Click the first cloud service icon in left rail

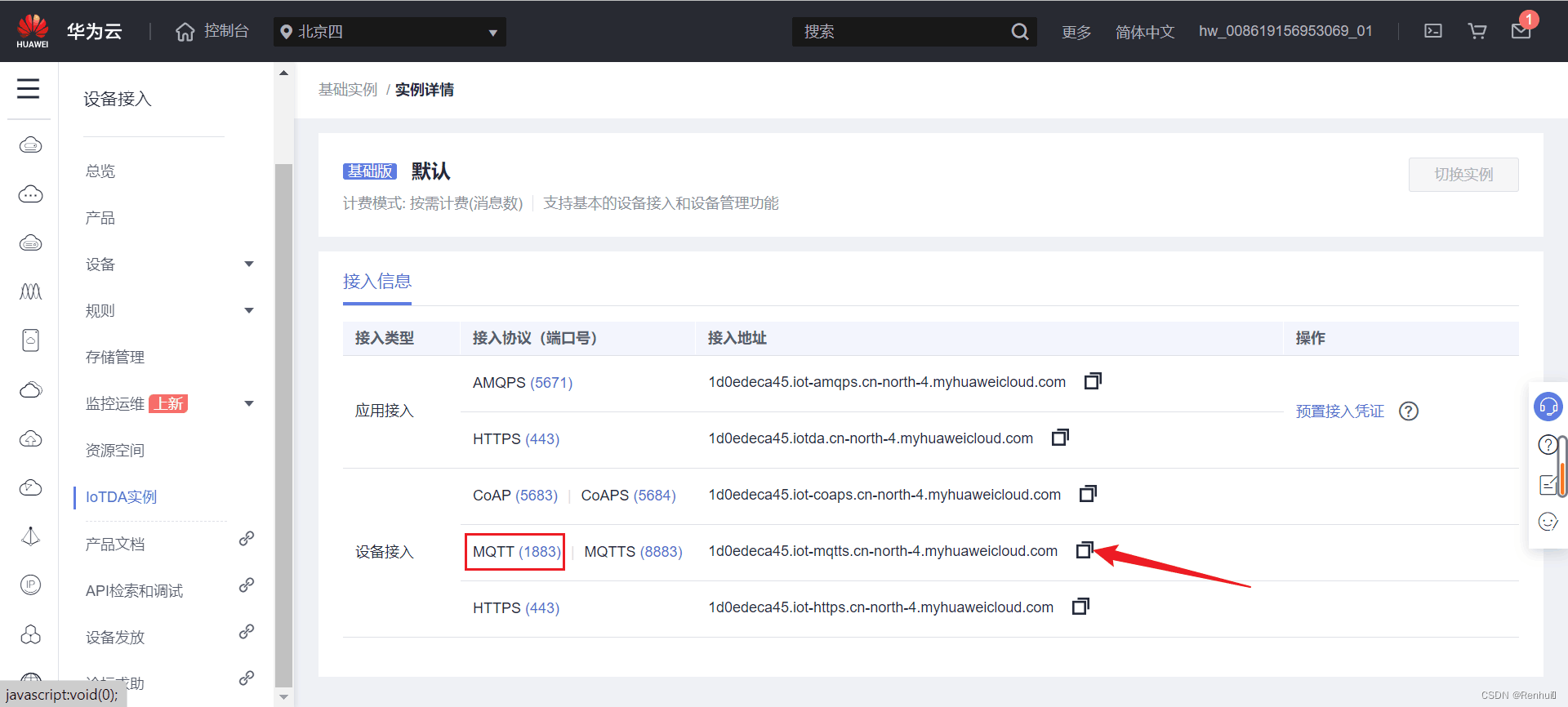(30, 145)
